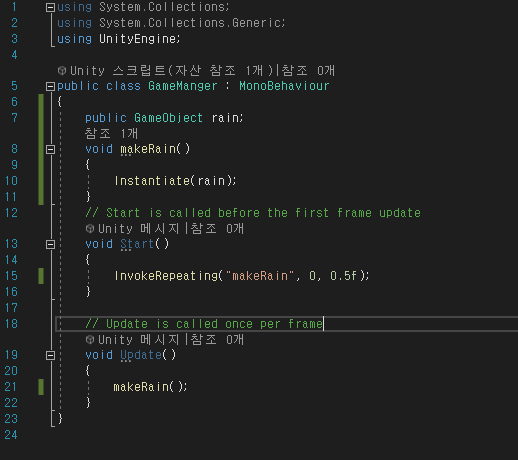518x460 pixels.
Task: Collapse the using directives block
Action: tap(50, 7)
